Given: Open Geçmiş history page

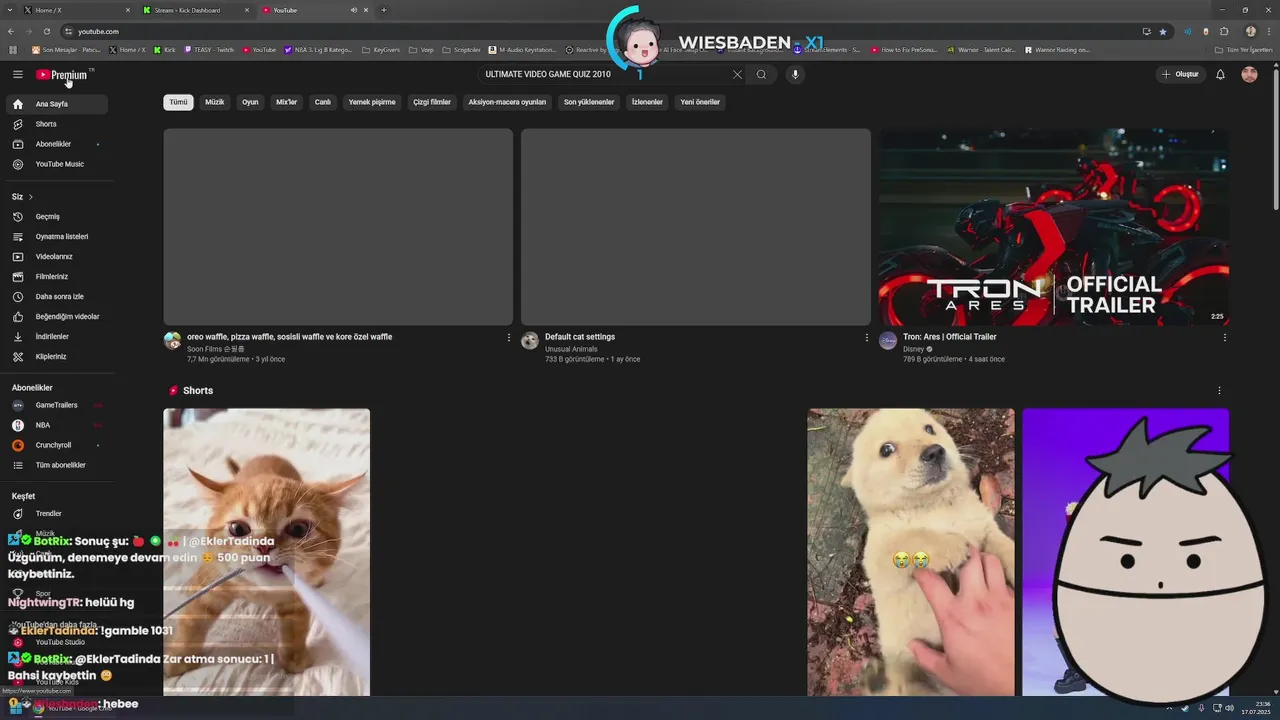Looking at the screenshot, I should coord(57,217).
